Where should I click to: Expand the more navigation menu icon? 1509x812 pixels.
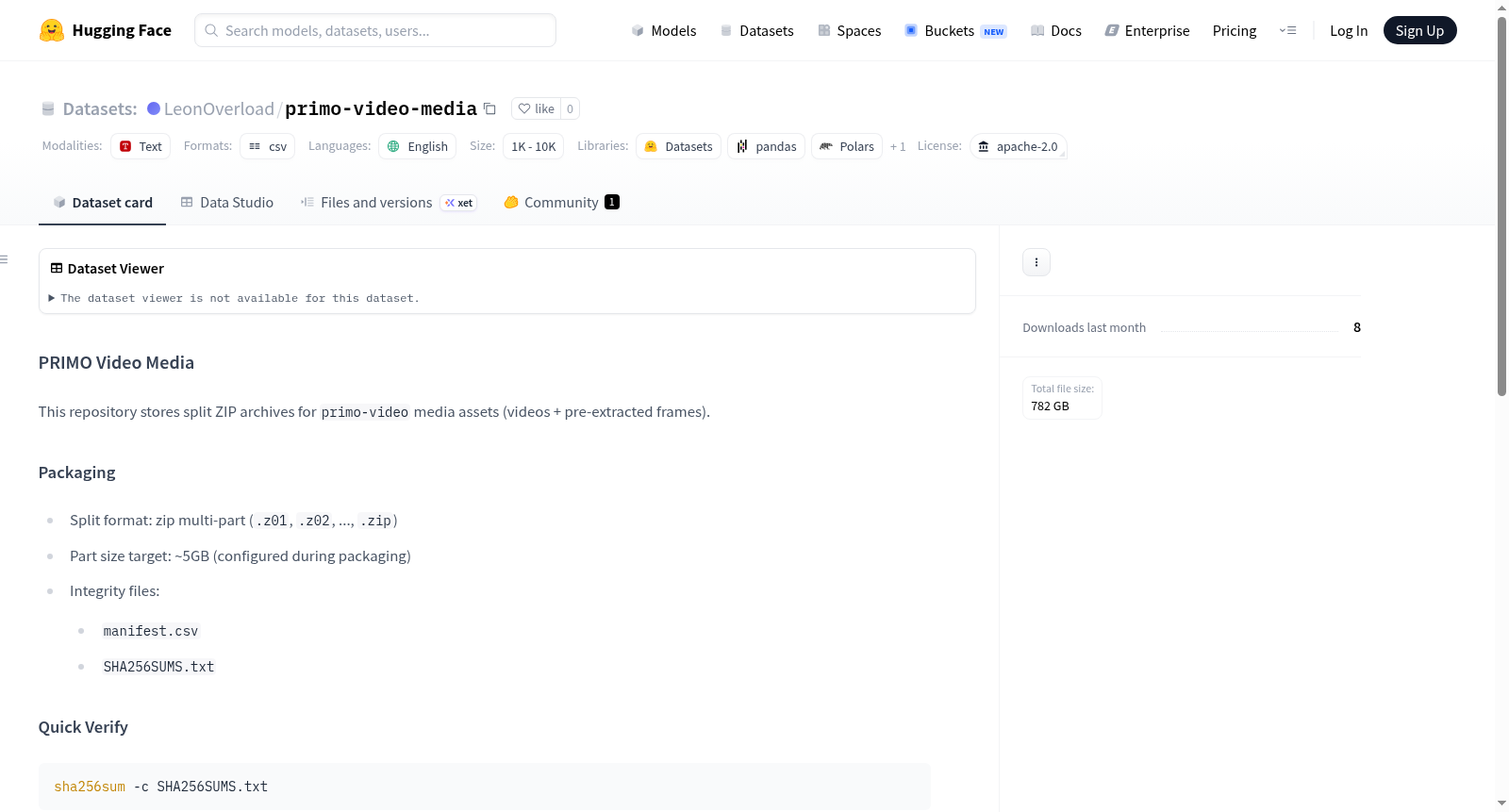pos(1287,30)
